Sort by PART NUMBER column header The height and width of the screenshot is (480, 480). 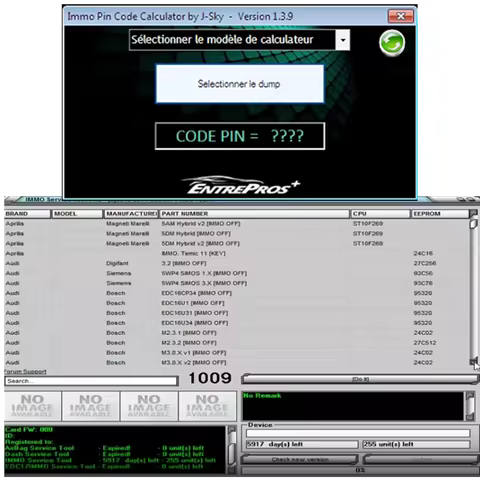[254, 214]
